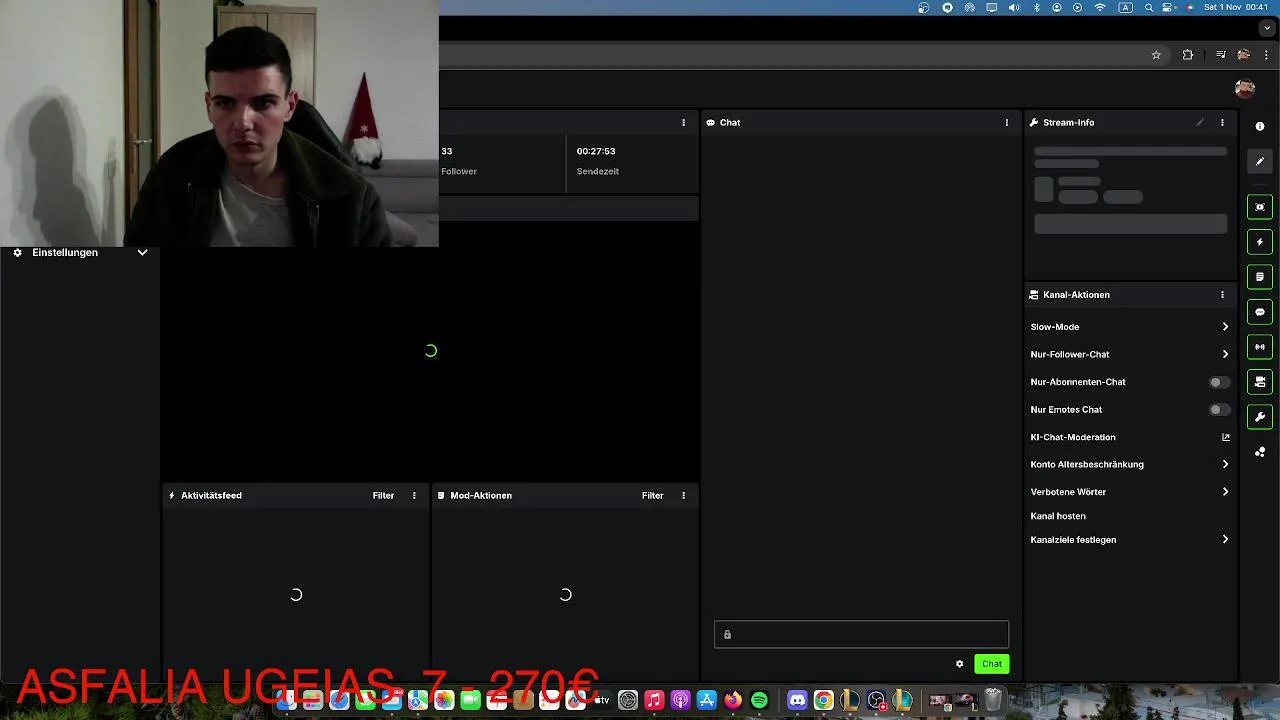The image size is (1280, 720).
Task: Open Mod-Aktionen panel three-dot menu
Action: tap(684, 495)
